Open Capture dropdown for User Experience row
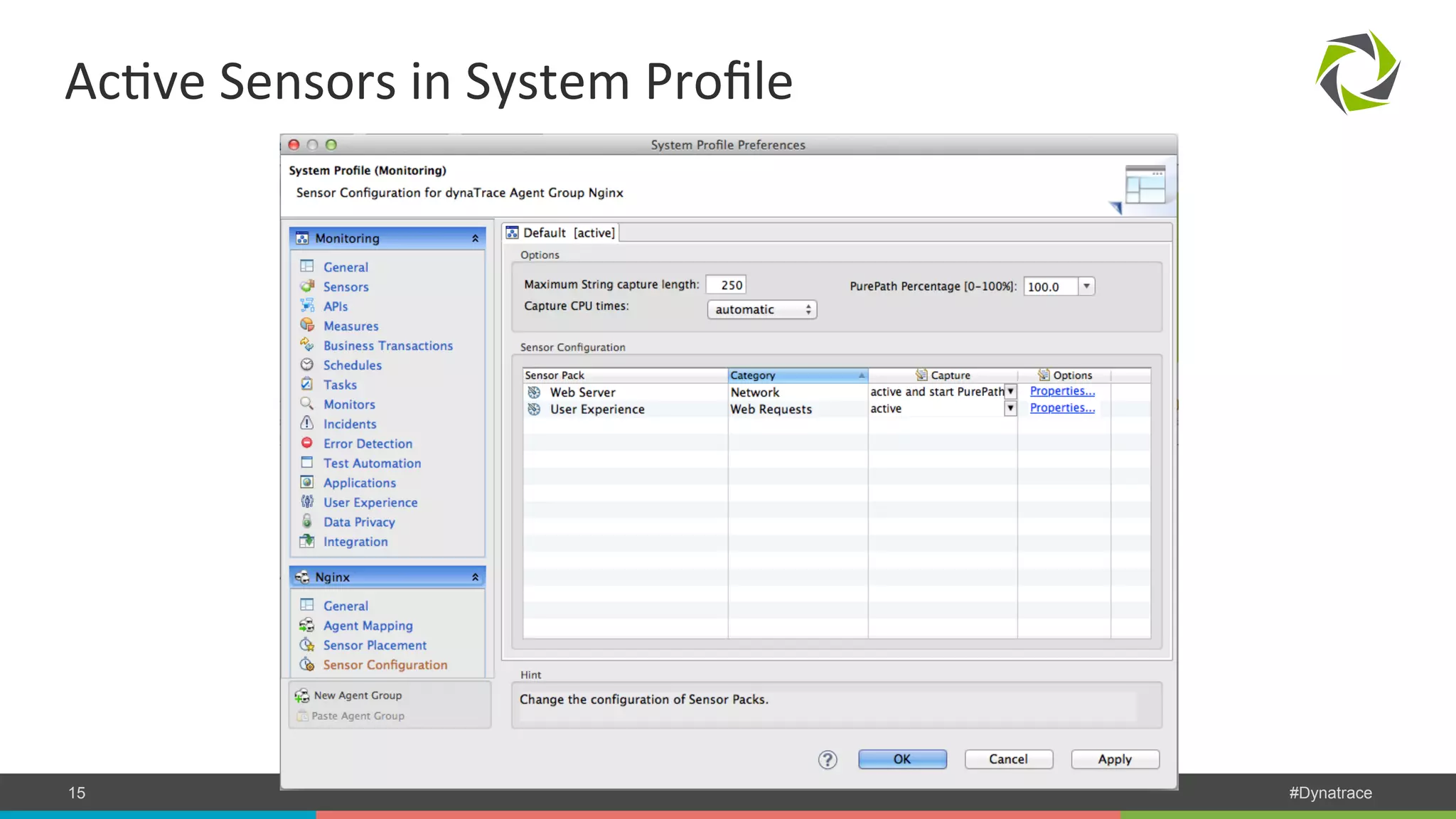1456x819 pixels. coord(1010,409)
